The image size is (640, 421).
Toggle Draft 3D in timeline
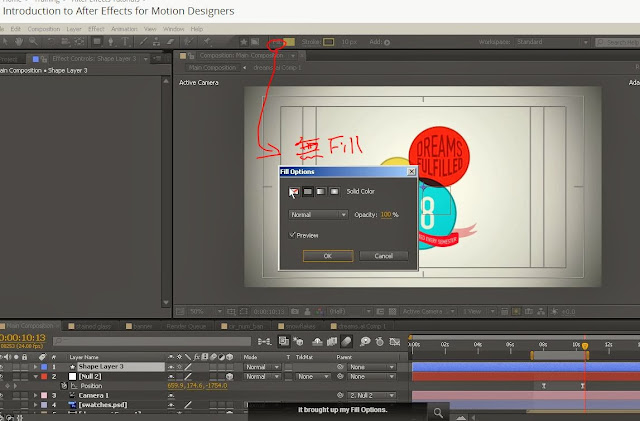[298, 341]
